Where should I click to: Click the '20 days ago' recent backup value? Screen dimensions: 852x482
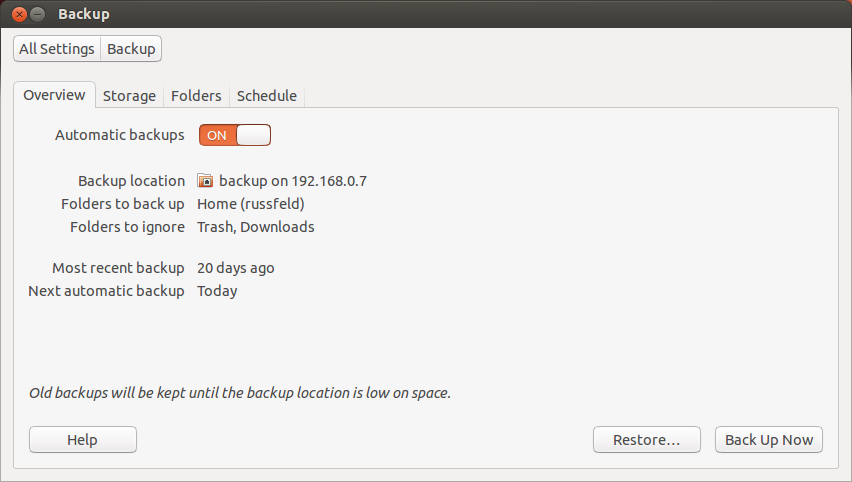coord(235,268)
